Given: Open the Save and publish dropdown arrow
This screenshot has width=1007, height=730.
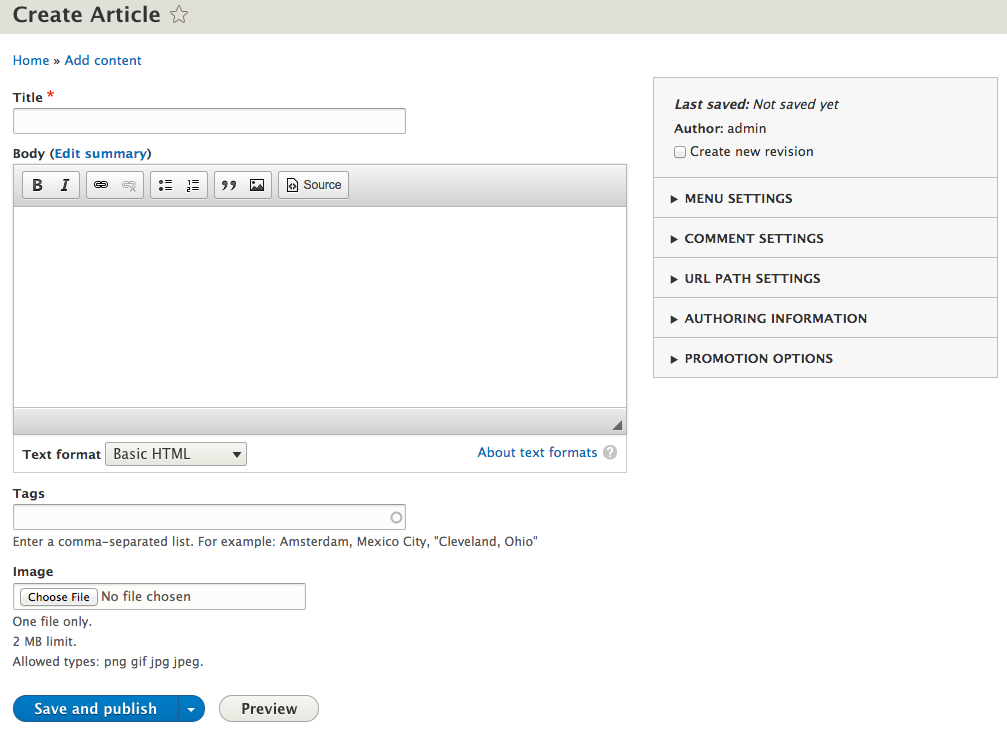Looking at the screenshot, I should tap(191, 709).
